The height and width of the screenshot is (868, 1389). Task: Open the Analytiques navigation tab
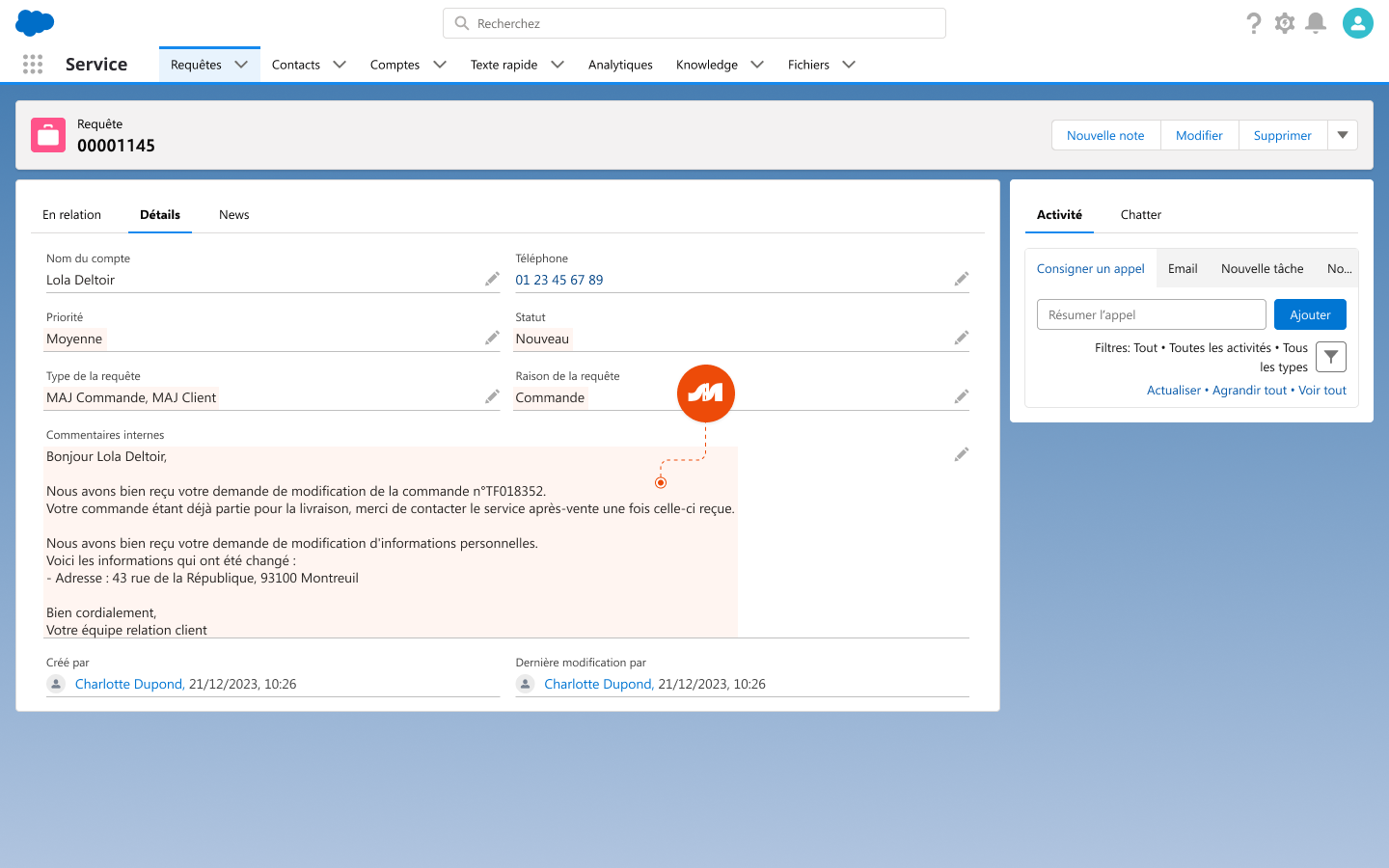coord(620,65)
